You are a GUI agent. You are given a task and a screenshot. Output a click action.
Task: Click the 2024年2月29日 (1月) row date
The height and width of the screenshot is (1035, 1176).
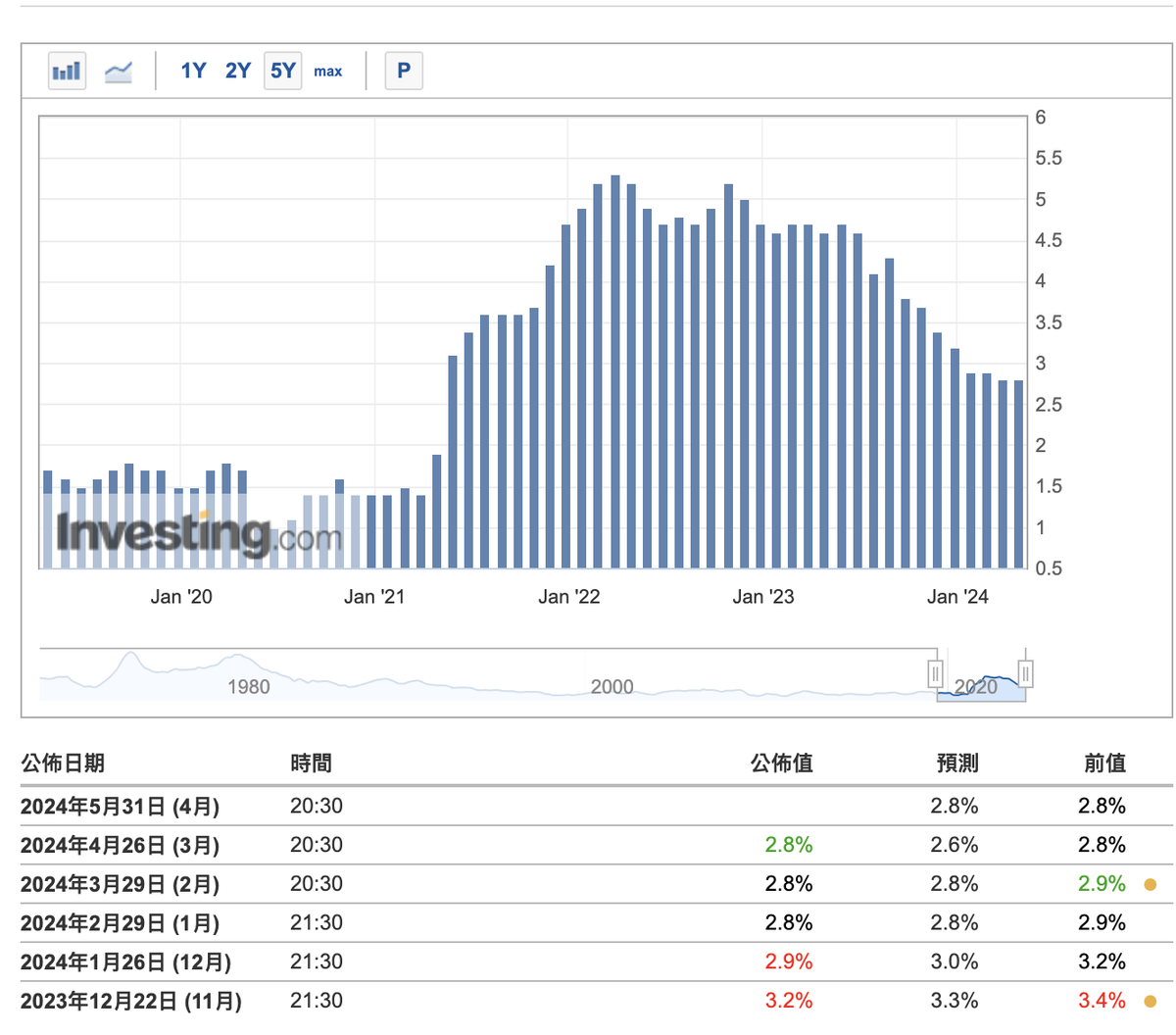click(x=120, y=923)
